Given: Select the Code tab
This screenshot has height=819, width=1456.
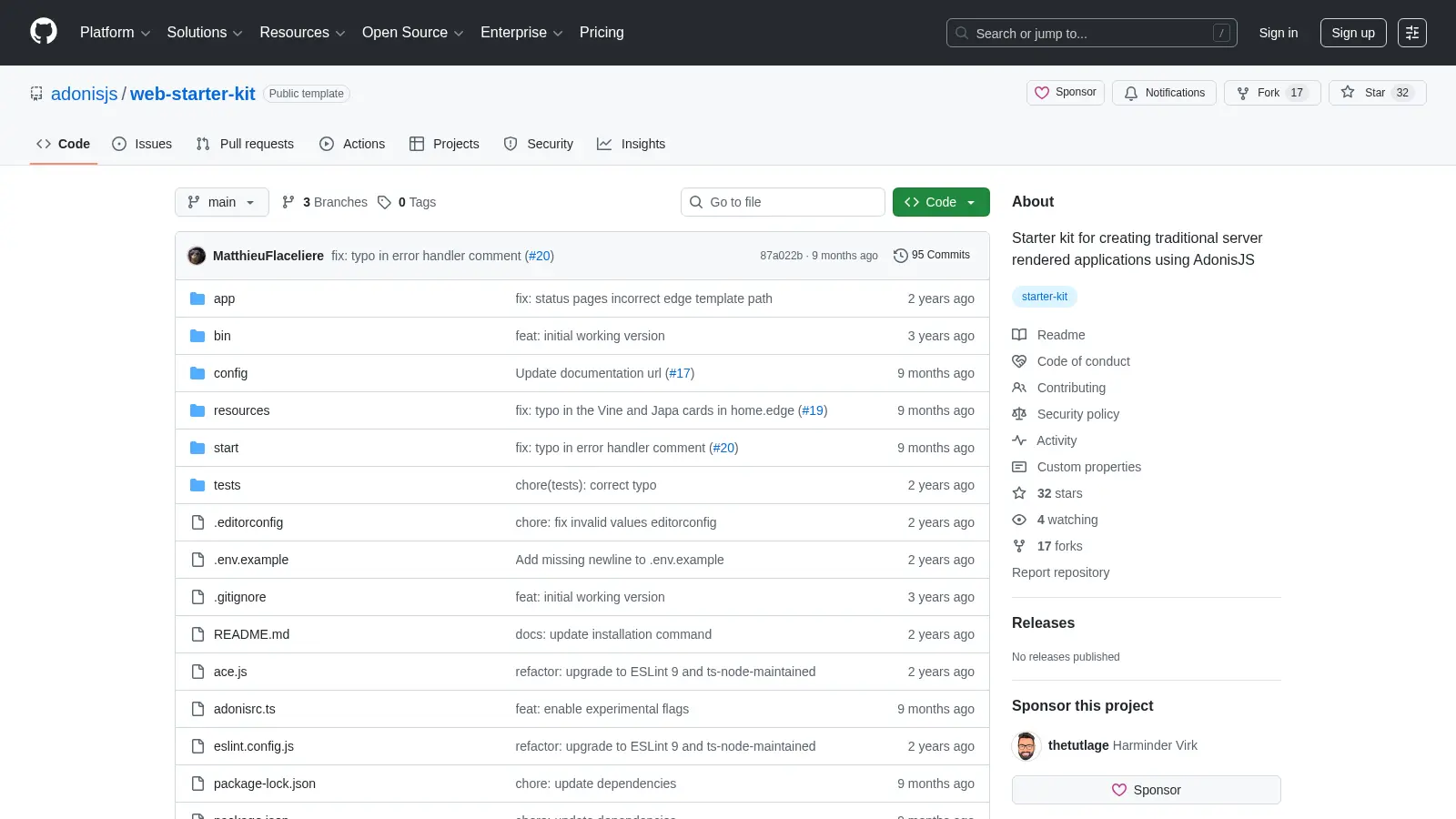Looking at the screenshot, I should (64, 144).
